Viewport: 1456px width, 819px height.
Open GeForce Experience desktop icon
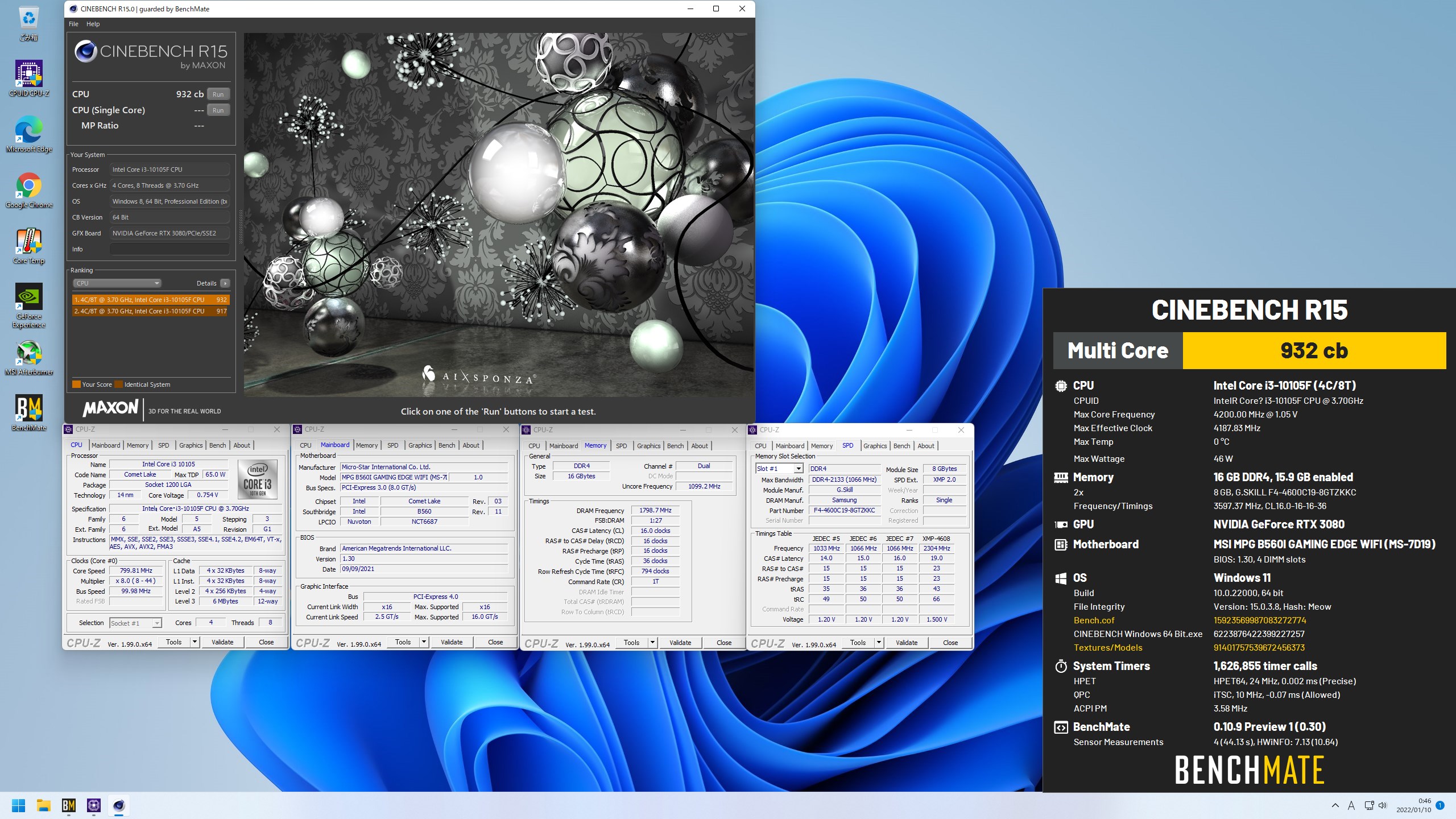[x=28, y=305]
